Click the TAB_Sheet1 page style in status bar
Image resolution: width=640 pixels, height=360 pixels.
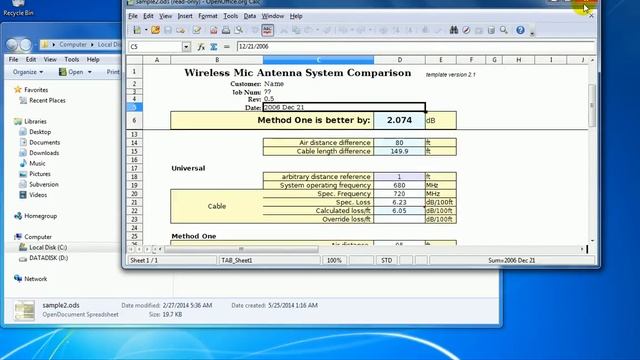[271, 260]
